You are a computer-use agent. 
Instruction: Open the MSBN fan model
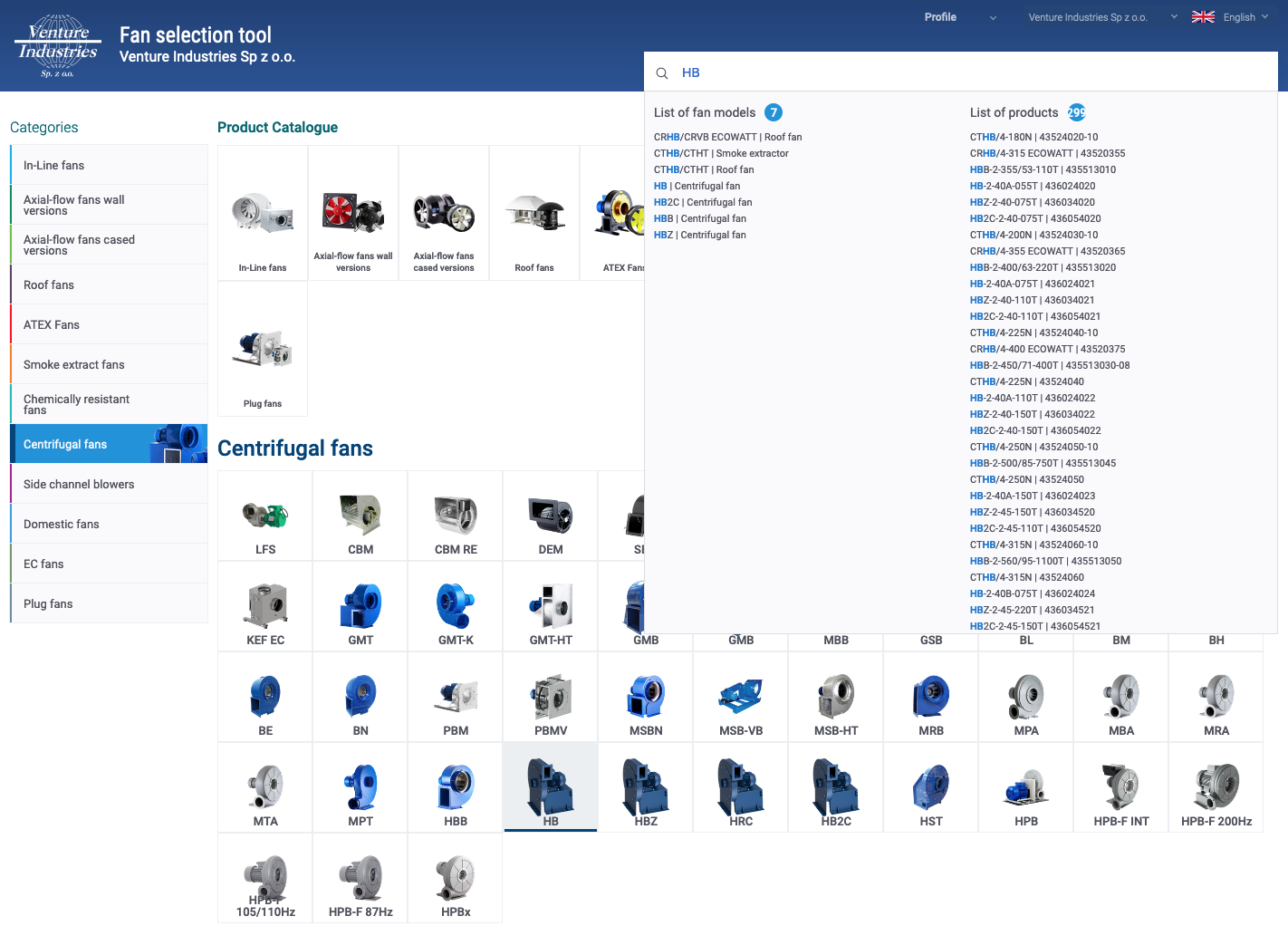(x=646, y=697)
